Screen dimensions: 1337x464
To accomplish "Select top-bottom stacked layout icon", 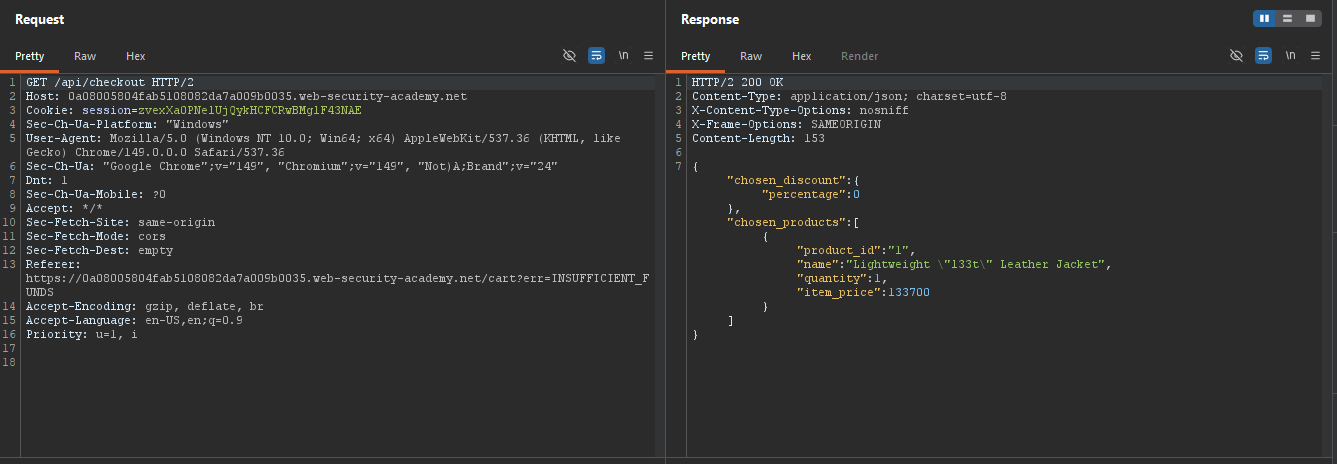I will pos(1287,18).
